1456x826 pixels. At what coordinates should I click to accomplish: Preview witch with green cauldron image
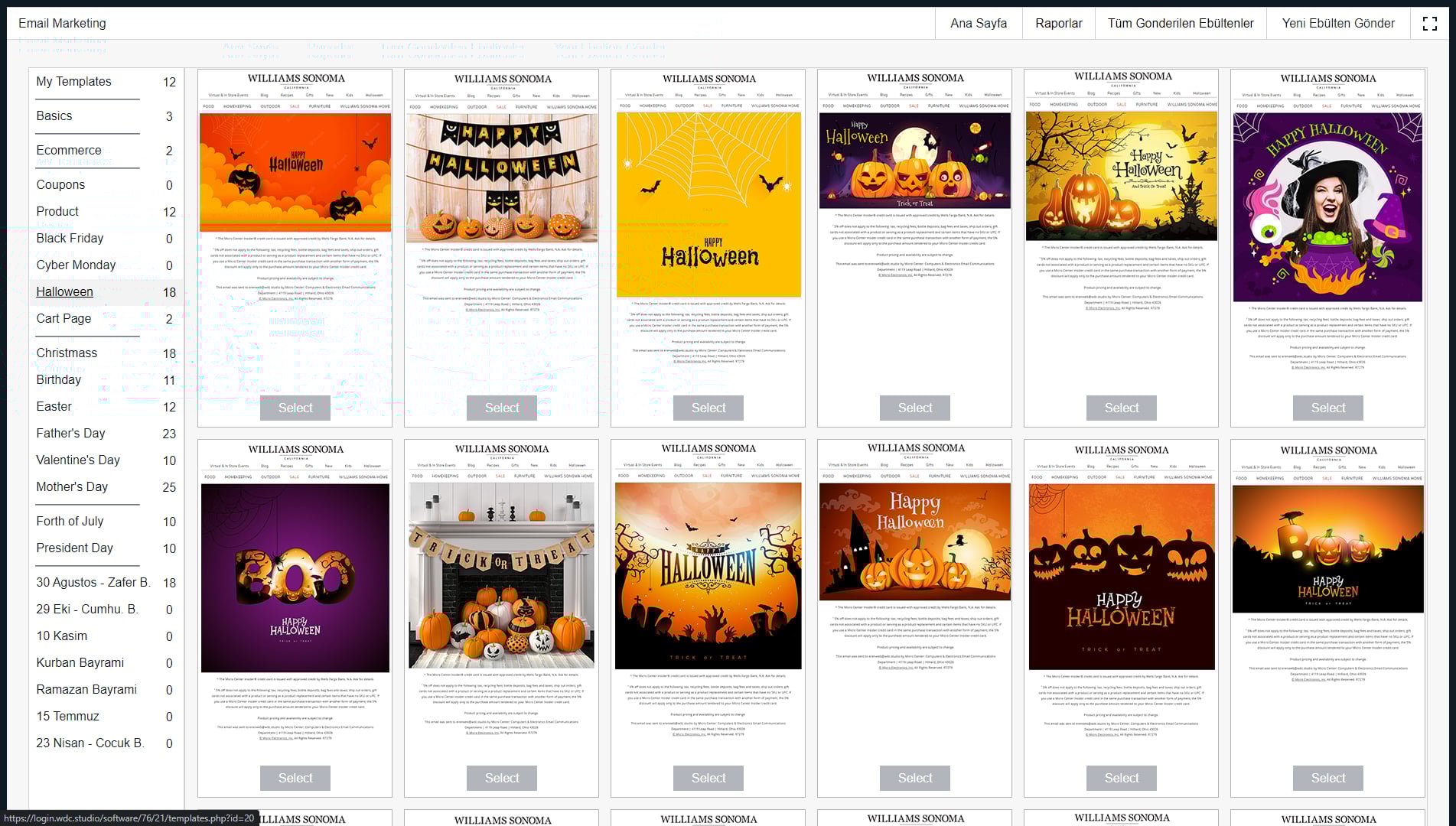coord(1328,207)
